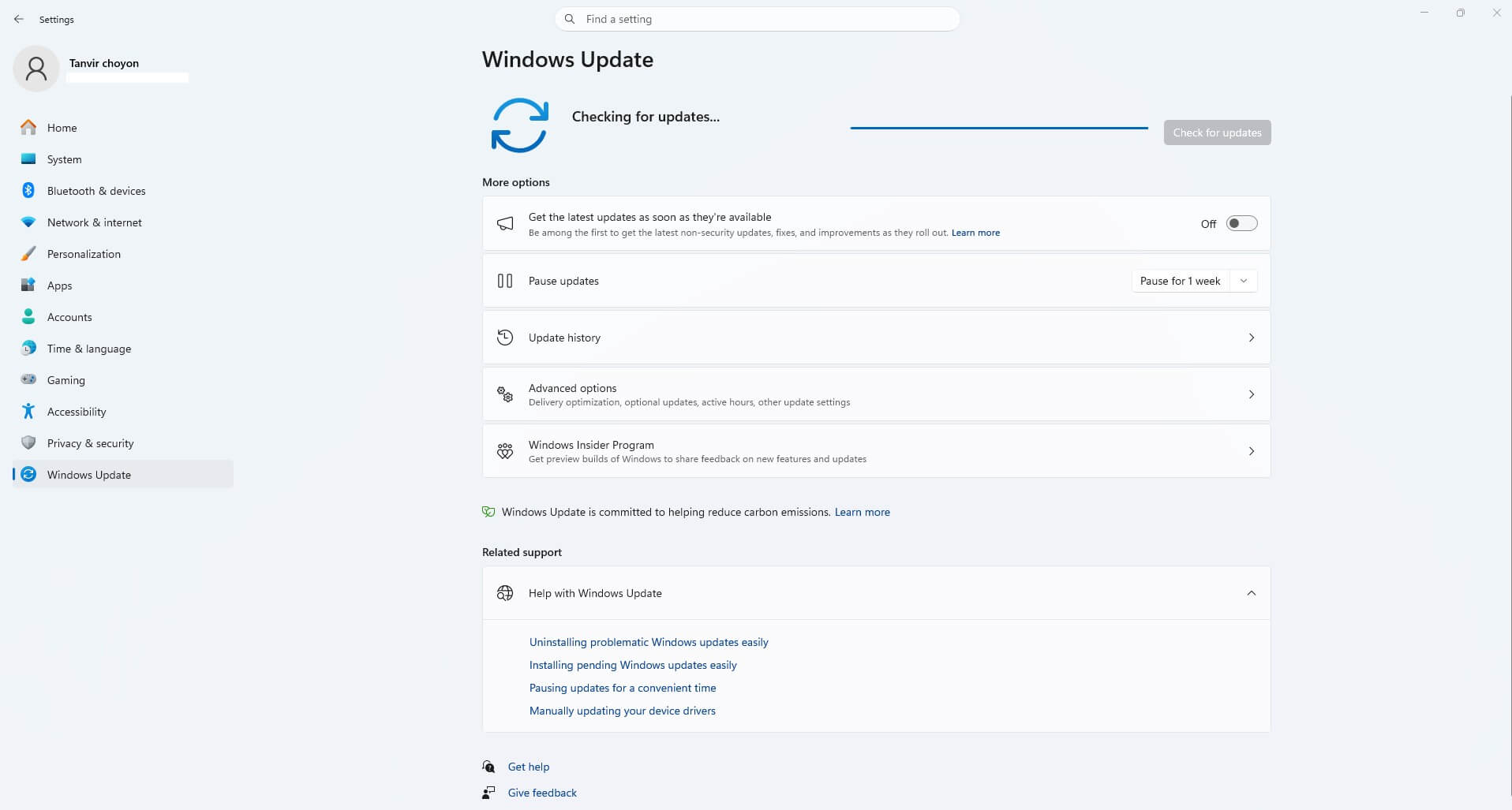Click the search magnifier icon
Image resolution: width=1512 pixels, height=810 pixels.
click(x=570, y=19)
